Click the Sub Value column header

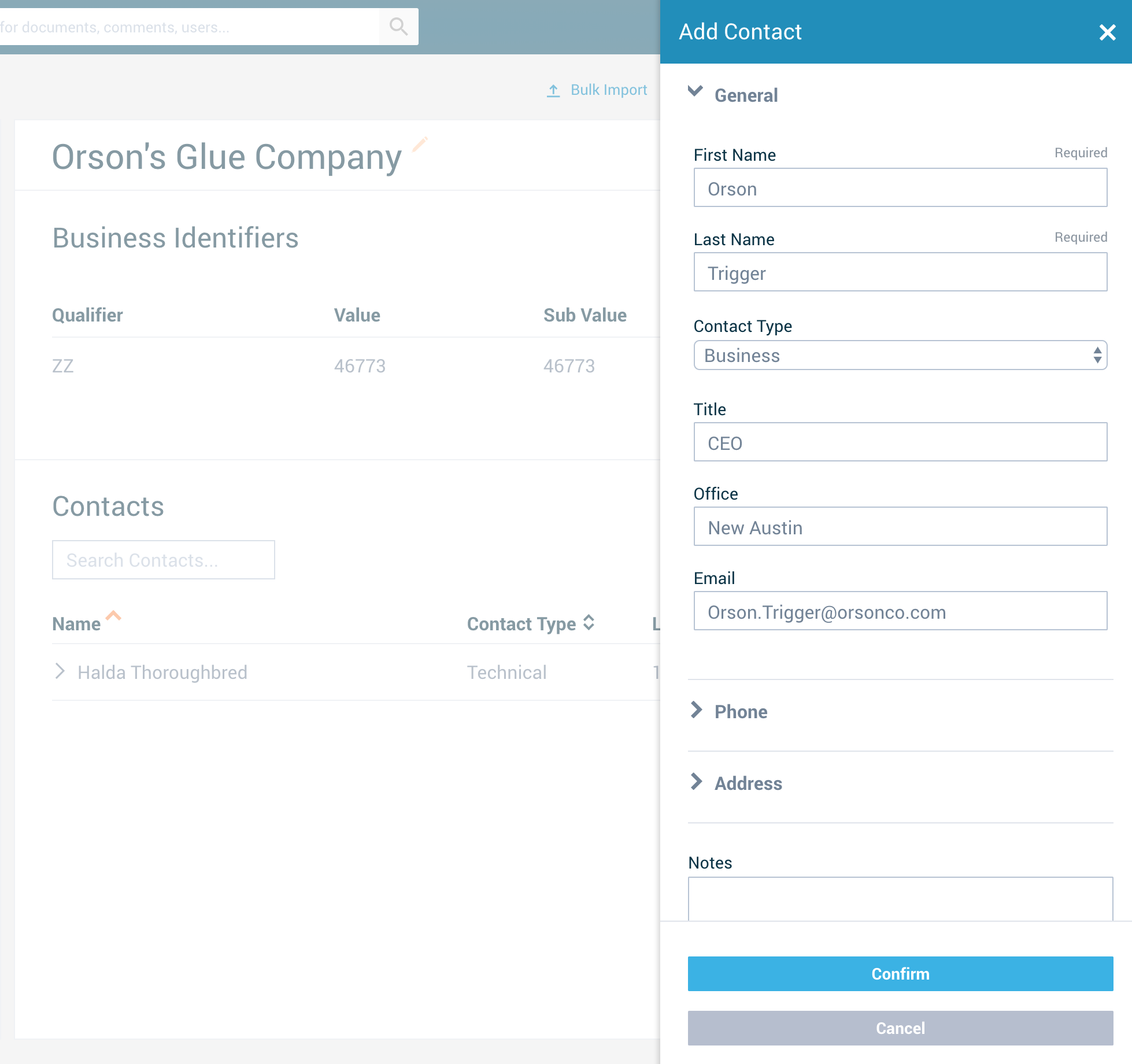click(585, 315)
